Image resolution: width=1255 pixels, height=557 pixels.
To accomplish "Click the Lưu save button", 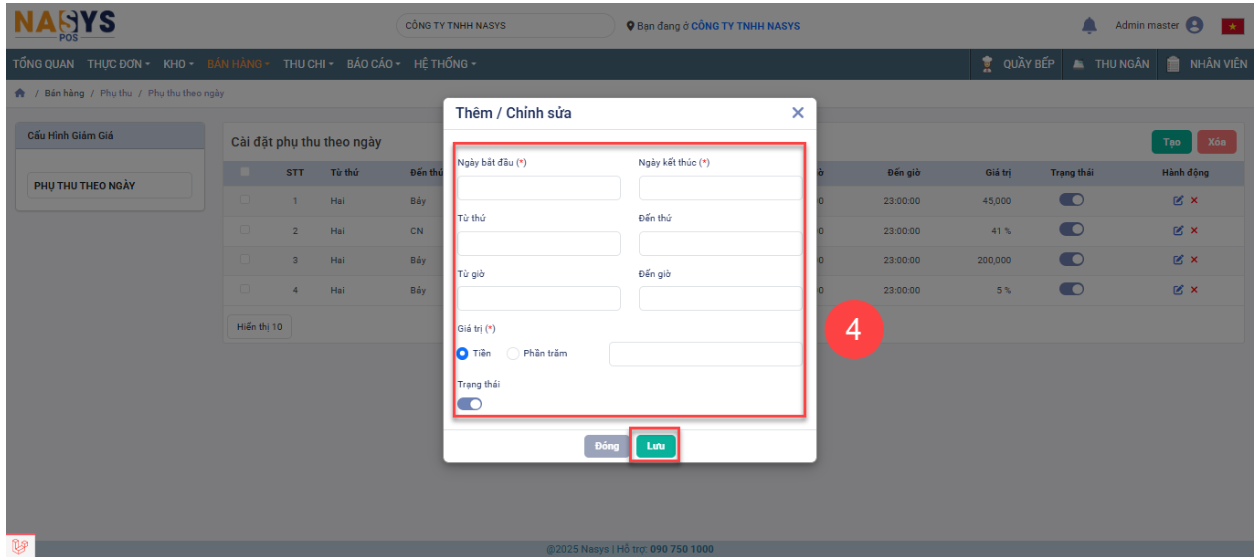I will click(655, 446).
